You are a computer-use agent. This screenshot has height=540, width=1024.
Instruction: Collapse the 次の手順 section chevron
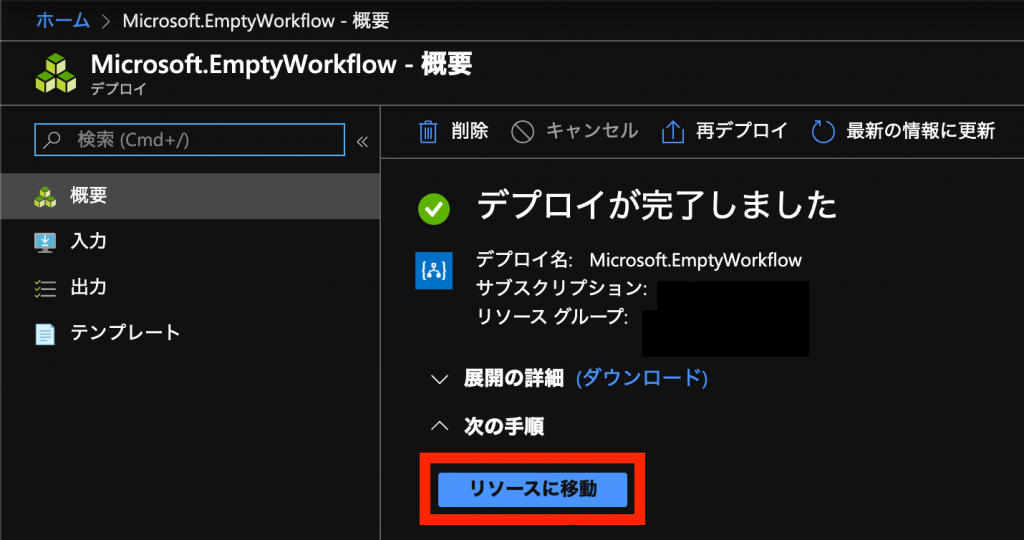pyautogui.click(x=440, y=426)
